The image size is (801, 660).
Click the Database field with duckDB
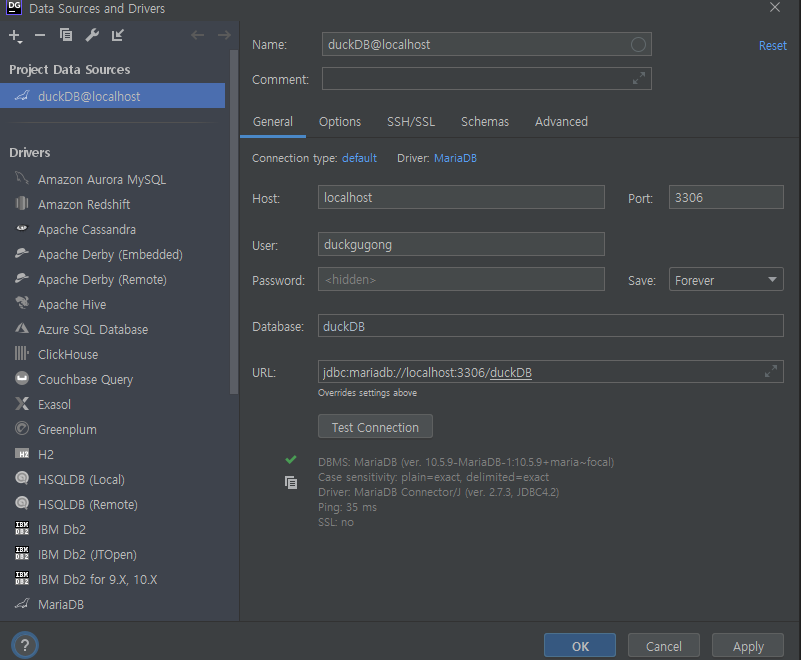(551, 326)
